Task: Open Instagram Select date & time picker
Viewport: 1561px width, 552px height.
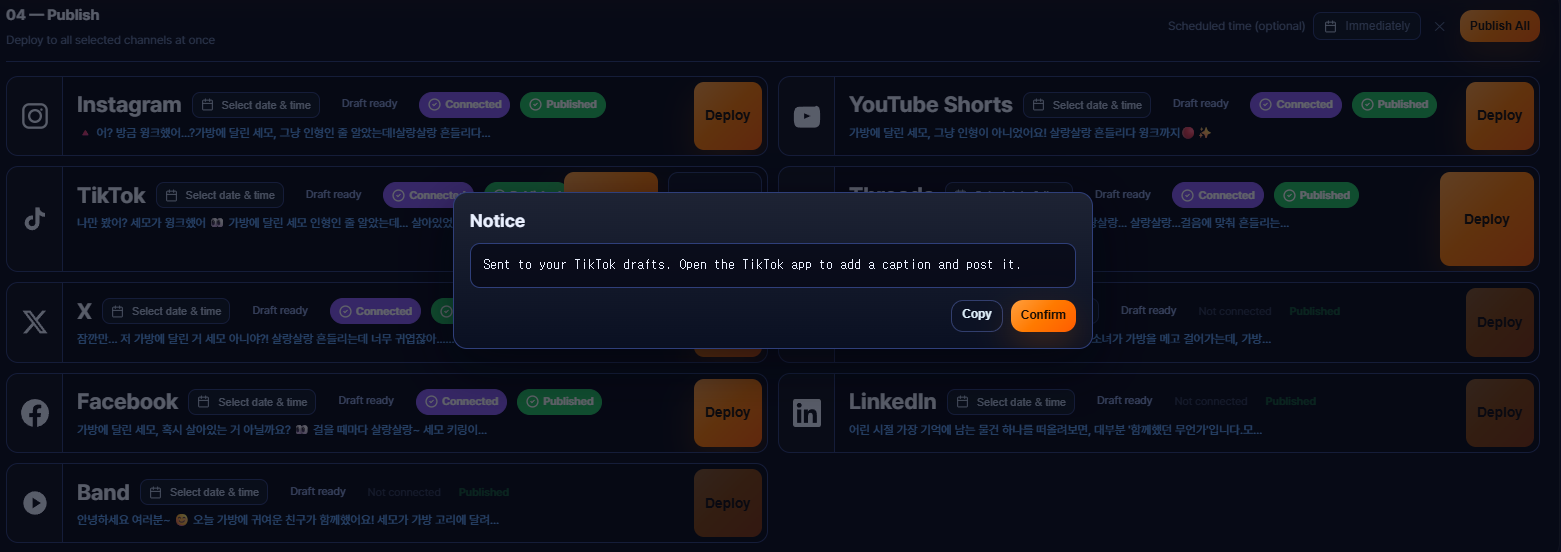Action: click(x=256, y=105)
